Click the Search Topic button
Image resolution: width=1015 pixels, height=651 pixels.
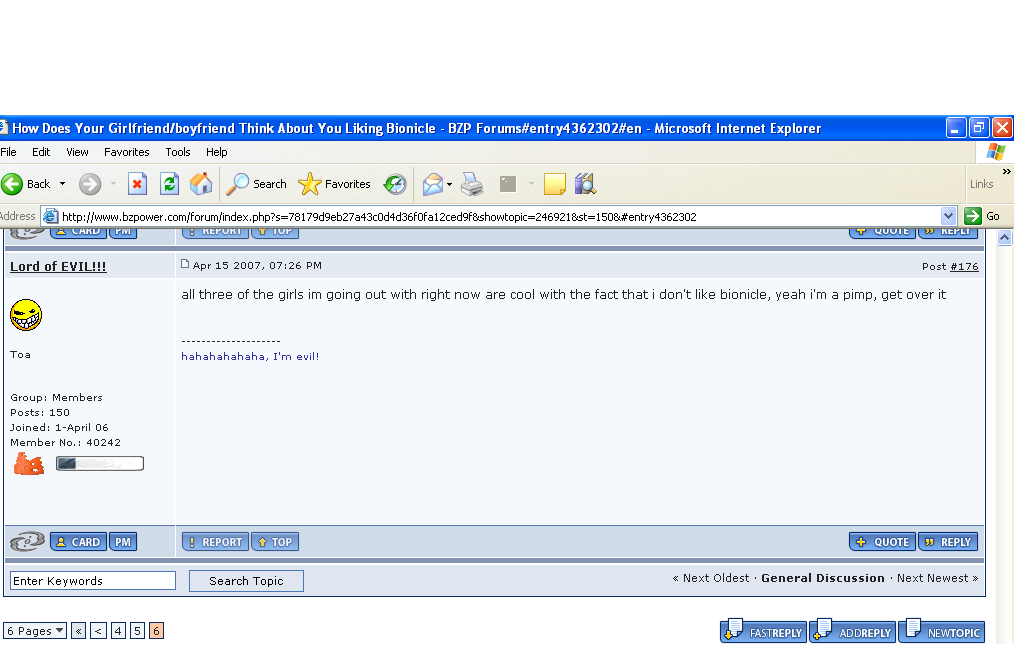pos(246,581)
